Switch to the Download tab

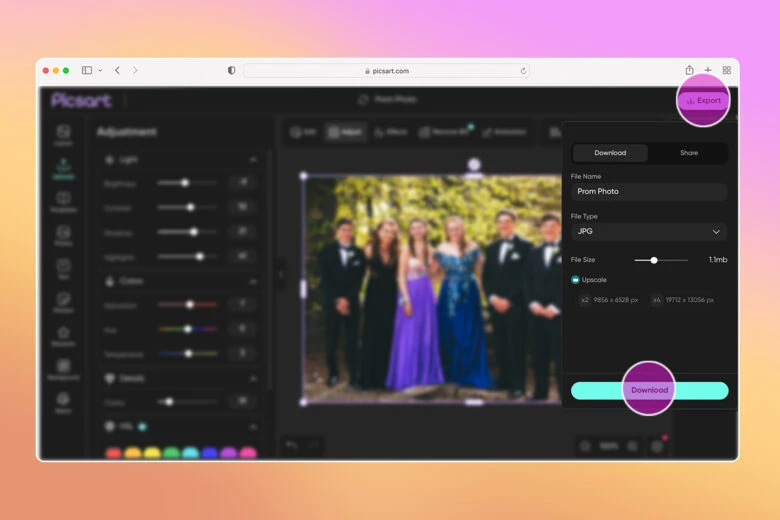(610, 153)
